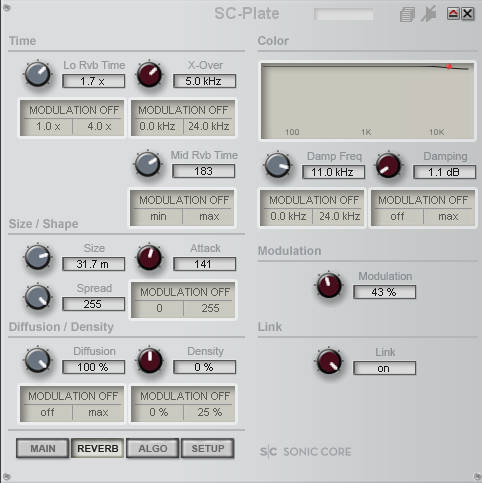This screenshot has width=482, height=483.
Task: Click Damp Freq modulation maximum 24.0 kHz
Action: pyautogui.click(x=339, y=216)
